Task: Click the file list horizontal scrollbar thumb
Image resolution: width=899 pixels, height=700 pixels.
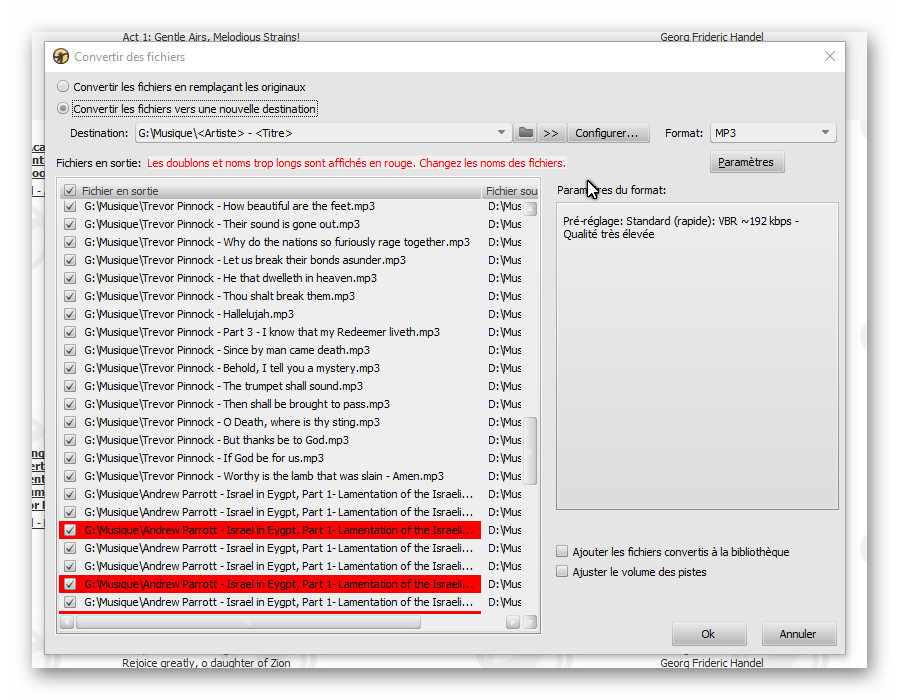Action: click(x=248, y=622)
